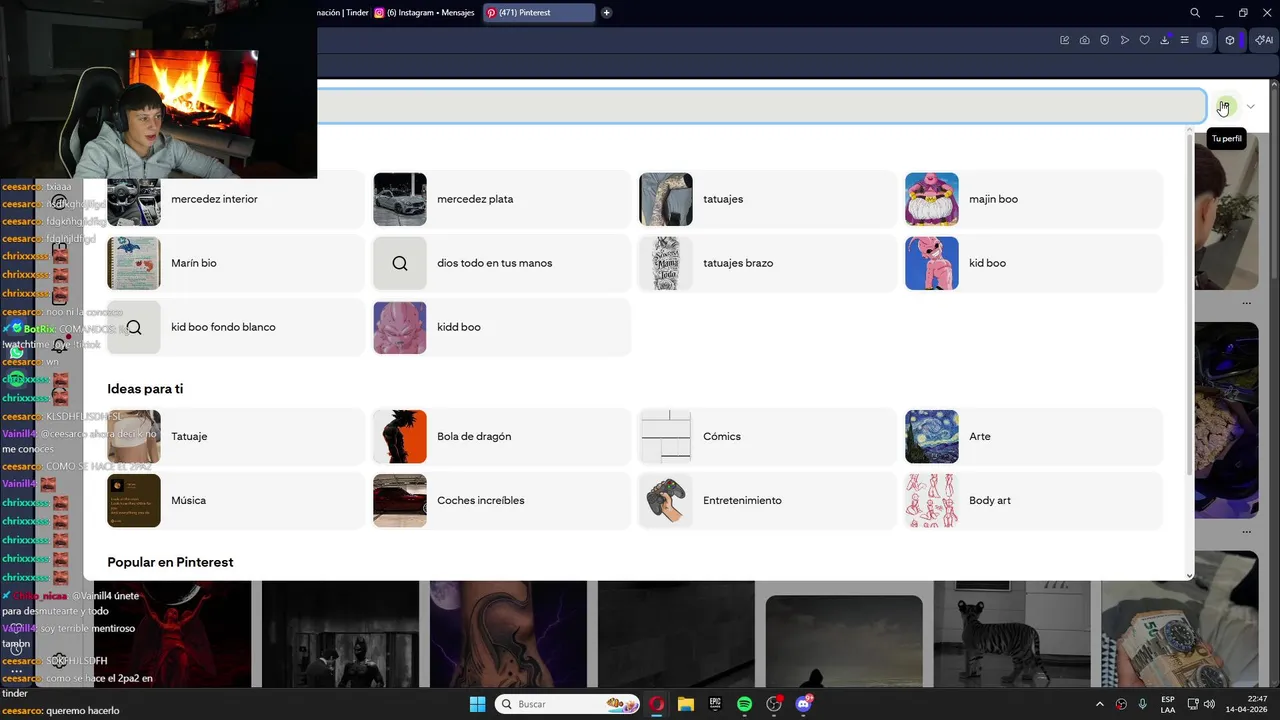Click the tab search magnifier icon
Screen dimensions: 1280x720
click(x=1195, y=13)
